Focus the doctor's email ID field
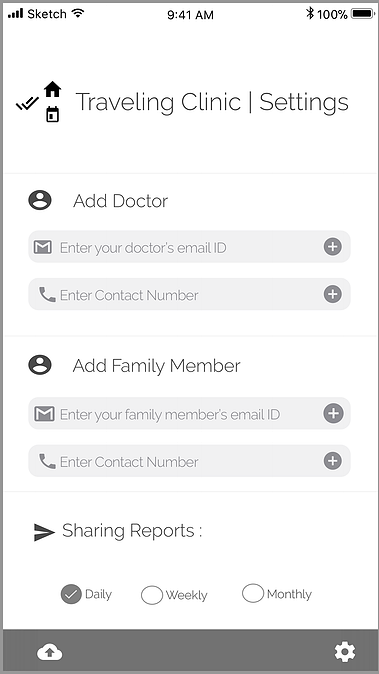Screen dimensions: 379x674 pos(190,247)
